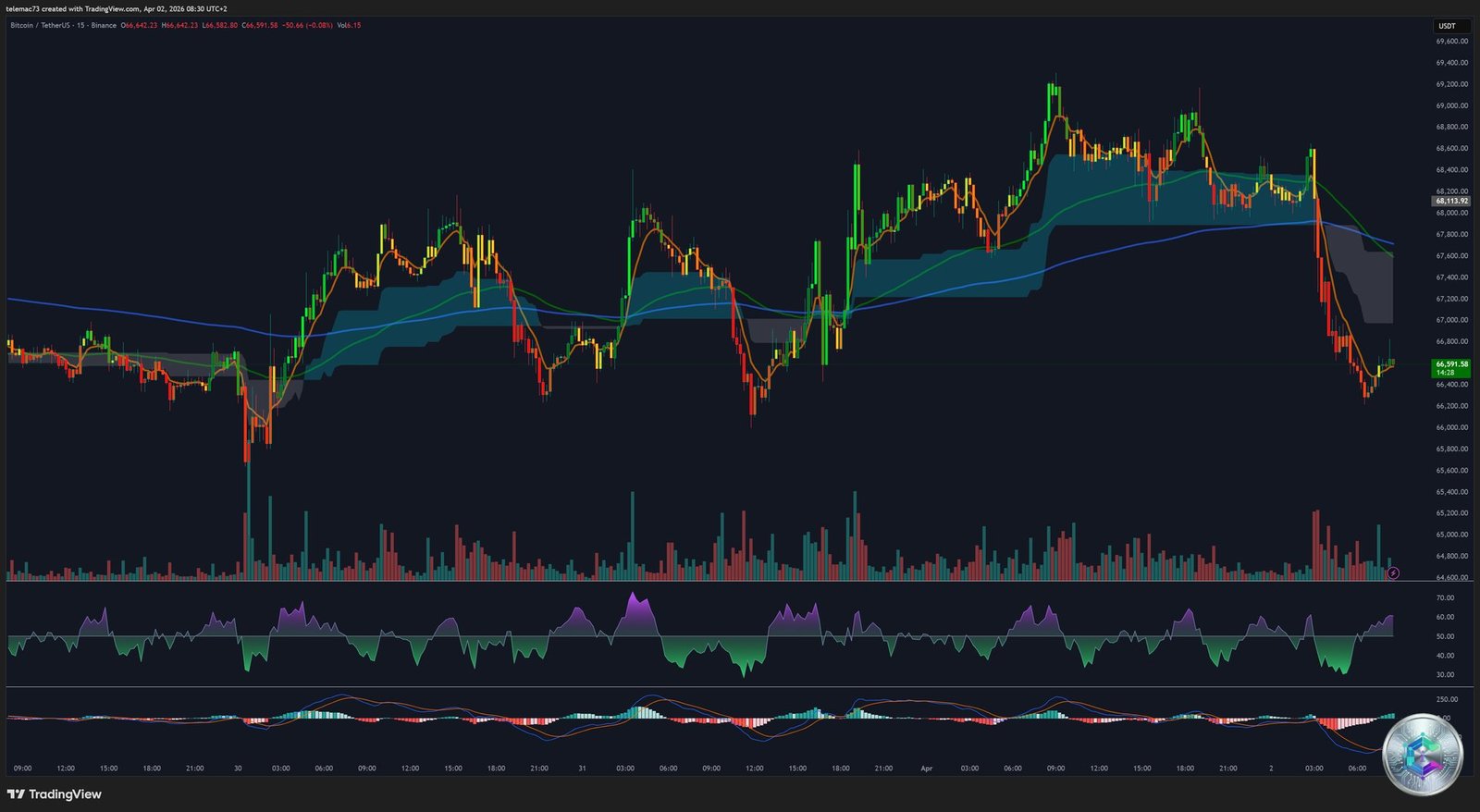
Task: Select the low value L66,582.80
Action: (219, 25)
